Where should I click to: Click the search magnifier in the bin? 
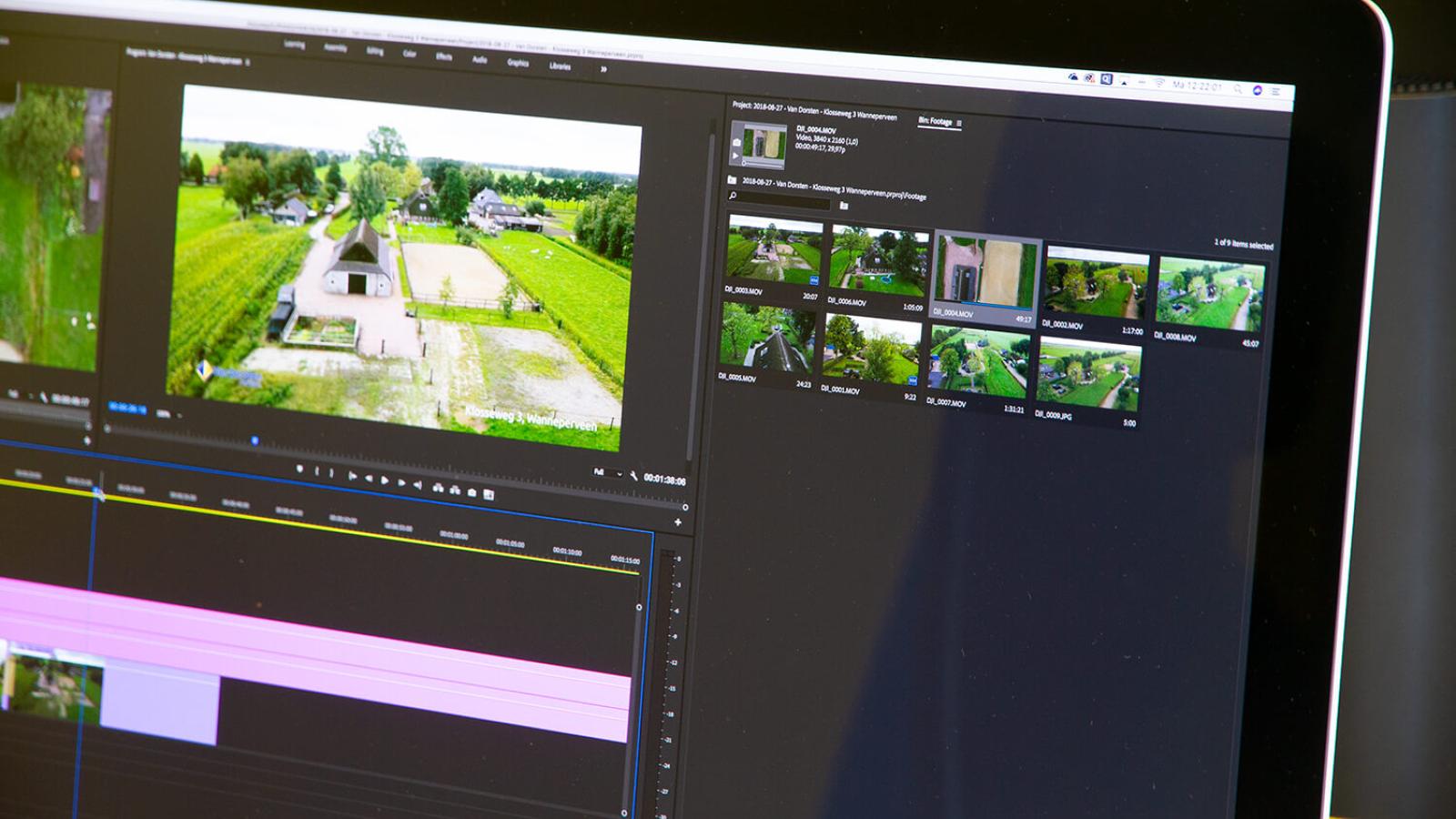click(x=733, y=195)
